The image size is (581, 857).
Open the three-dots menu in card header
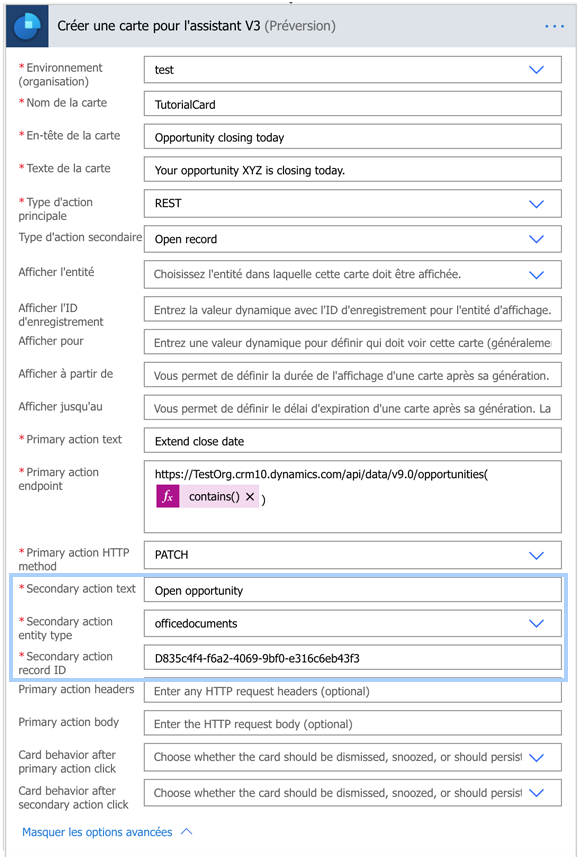[554, 26]
